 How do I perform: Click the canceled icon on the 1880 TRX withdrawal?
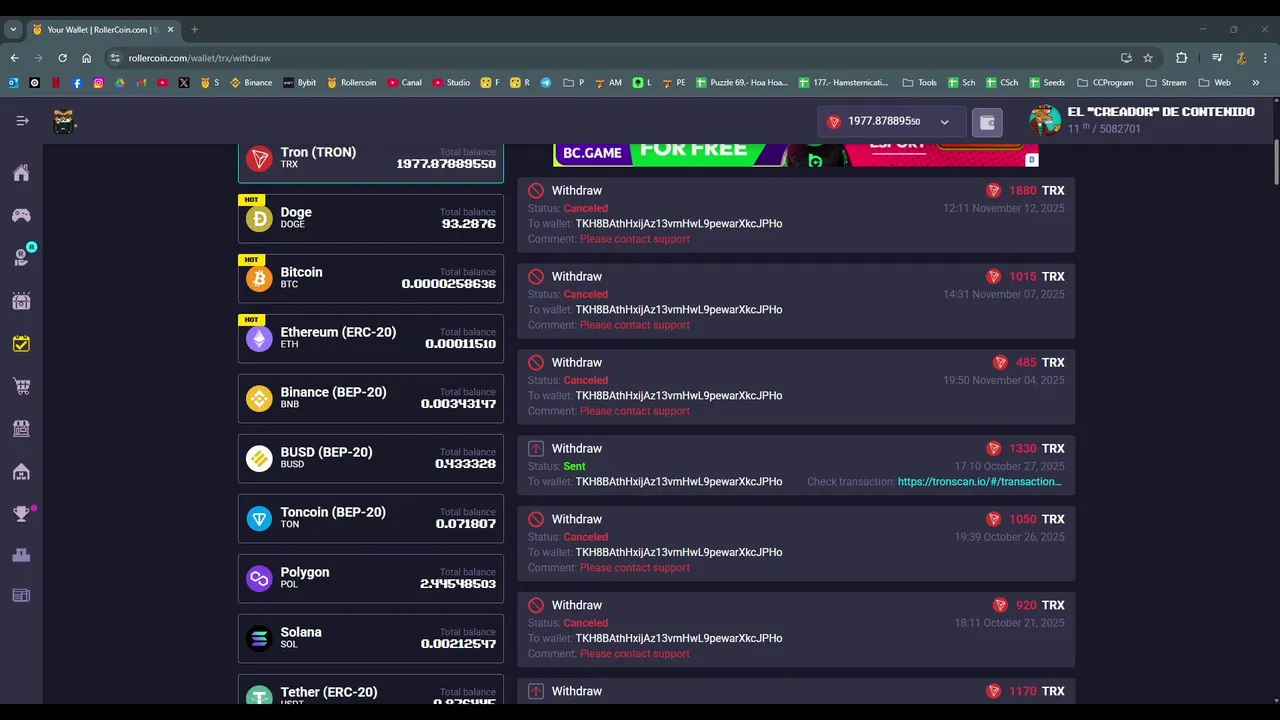point(536,190)
